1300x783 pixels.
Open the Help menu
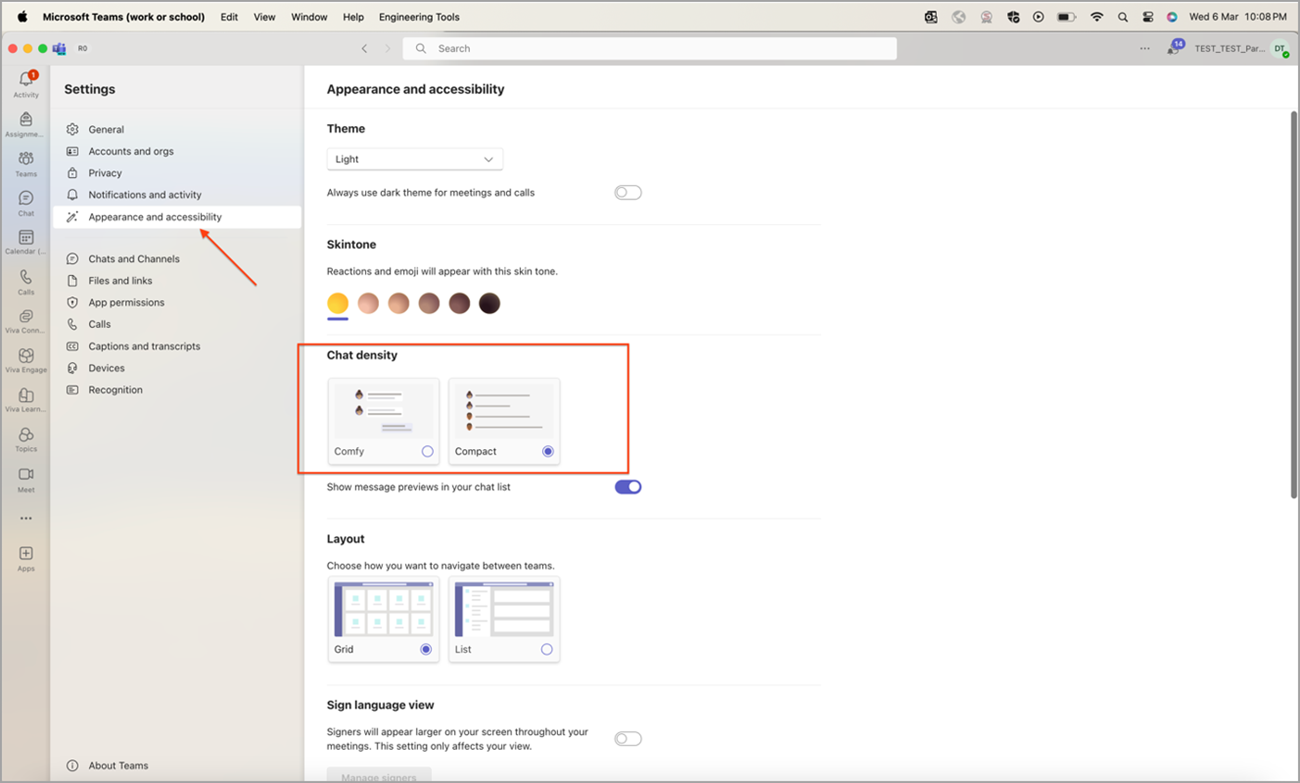[353, 17]
